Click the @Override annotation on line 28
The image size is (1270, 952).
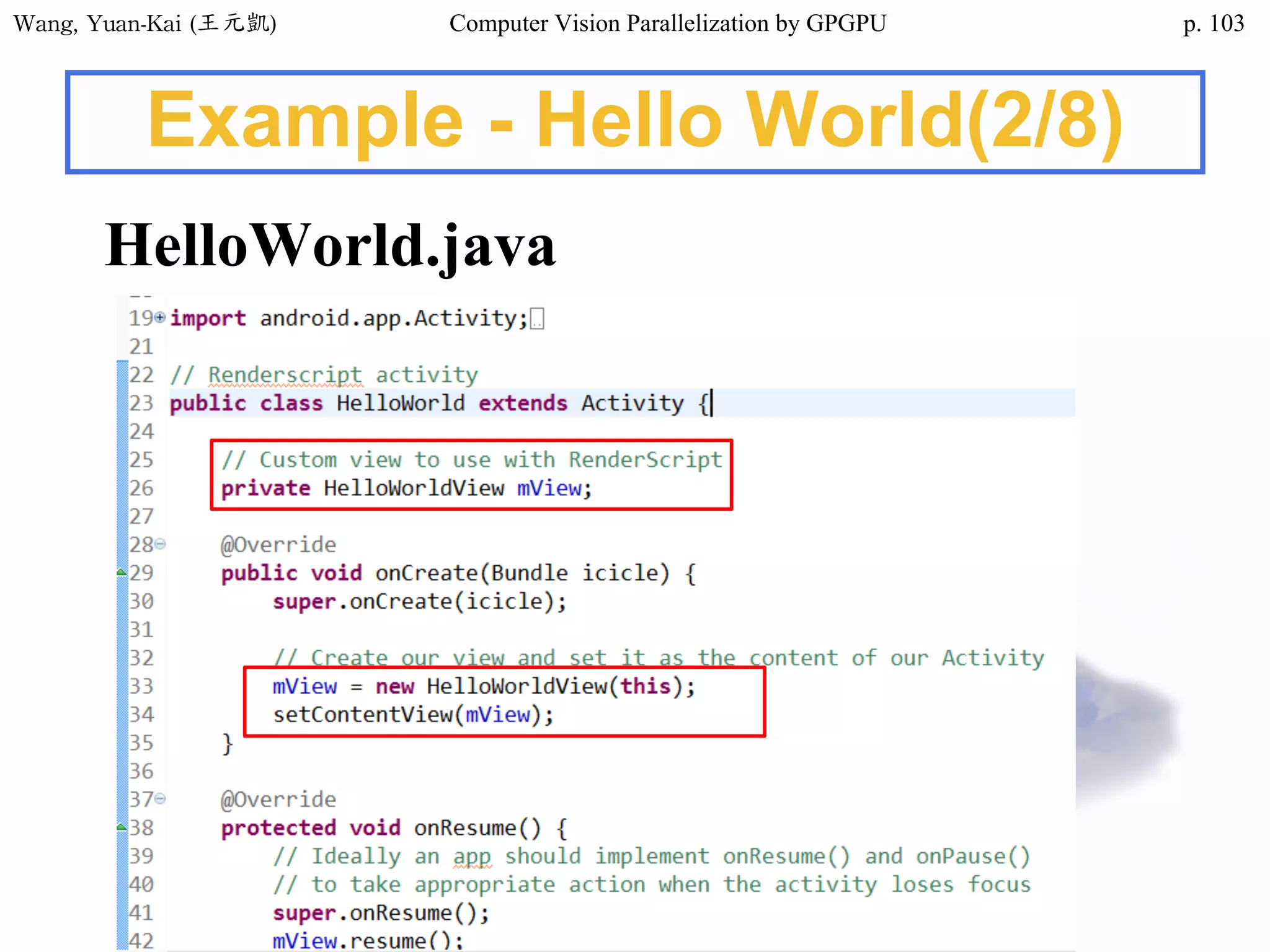(278, 545)
